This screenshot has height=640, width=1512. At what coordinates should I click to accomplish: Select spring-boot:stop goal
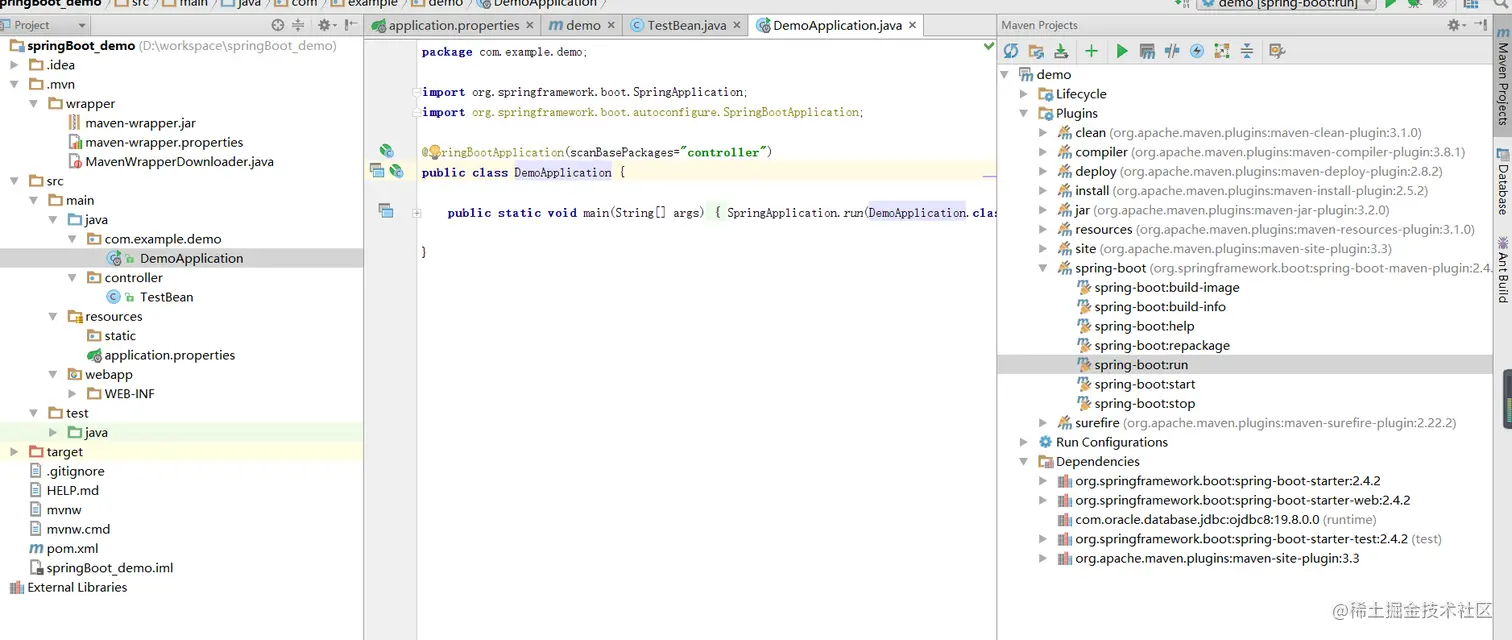1145,404
